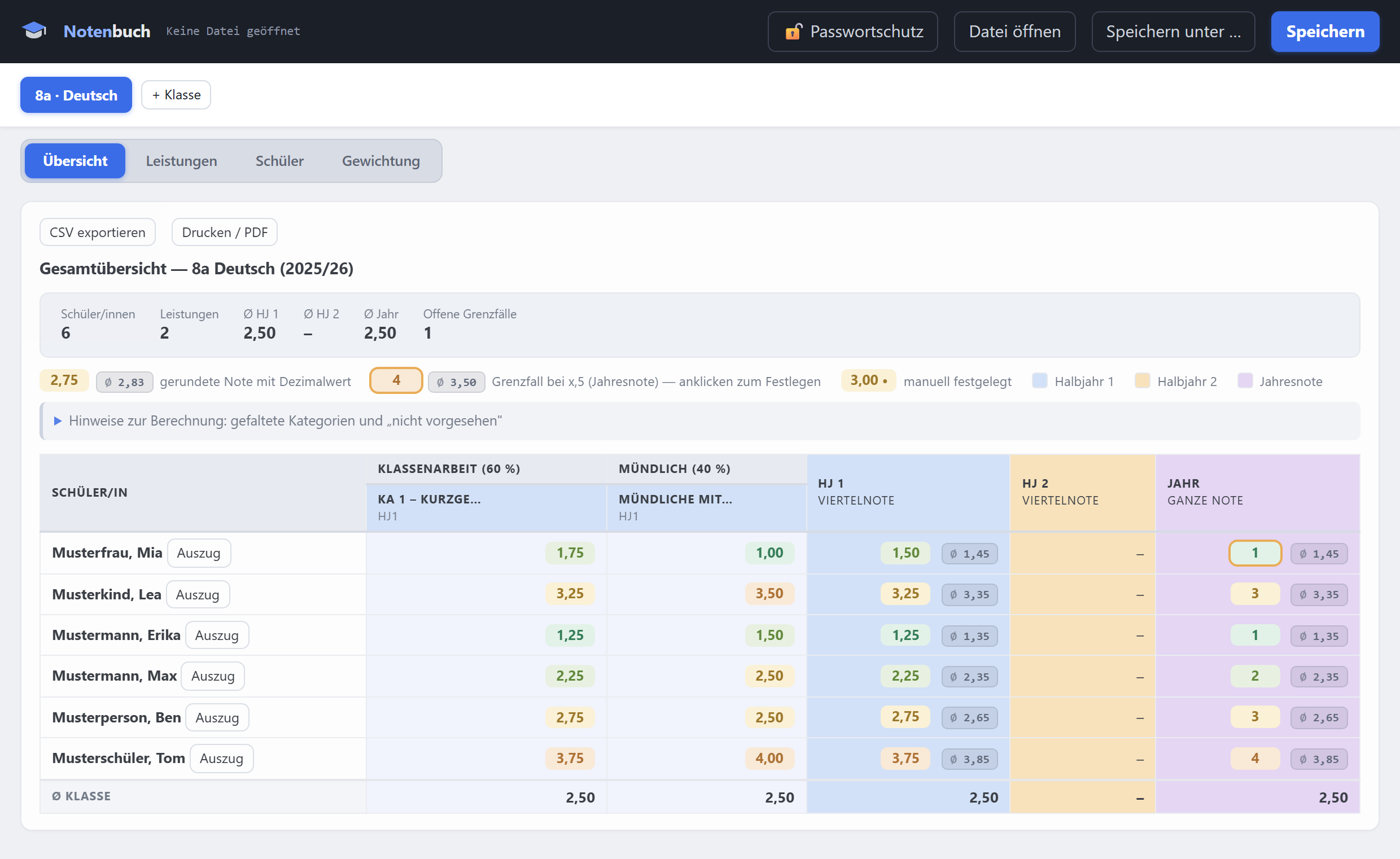Add a class with + Klasse
Screen dimensions: 1400x859
click(176, 95)
